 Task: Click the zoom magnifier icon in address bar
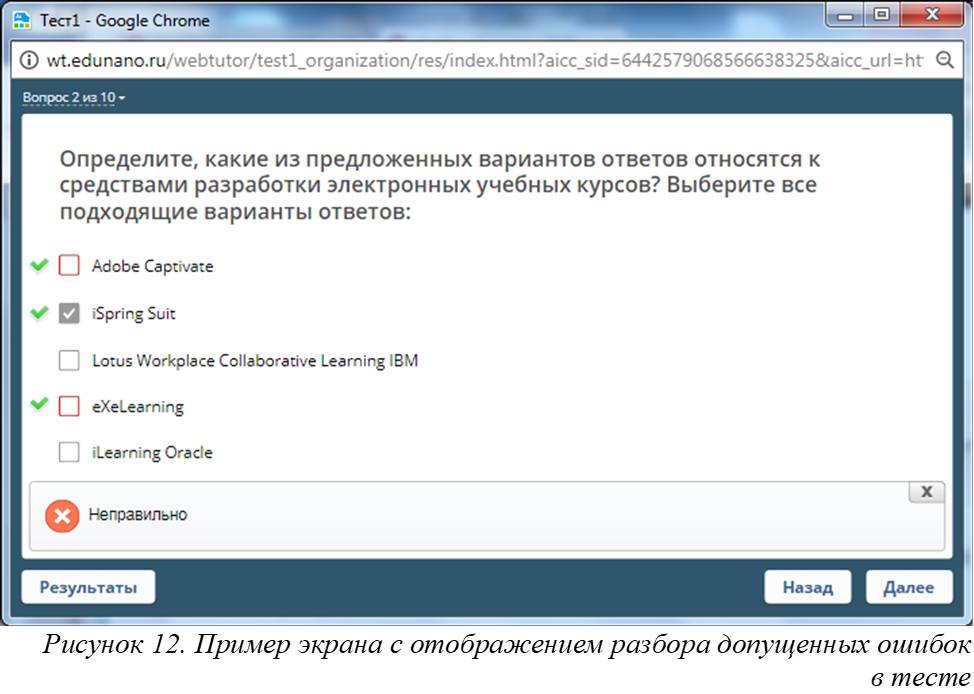click(x=943, y=60)
